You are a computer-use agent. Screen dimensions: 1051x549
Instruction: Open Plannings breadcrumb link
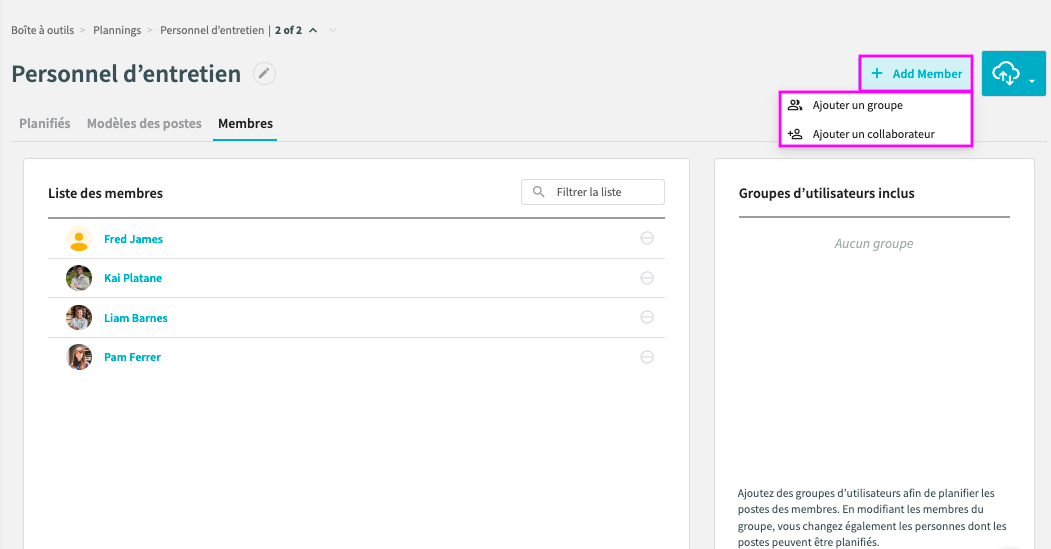117,30
